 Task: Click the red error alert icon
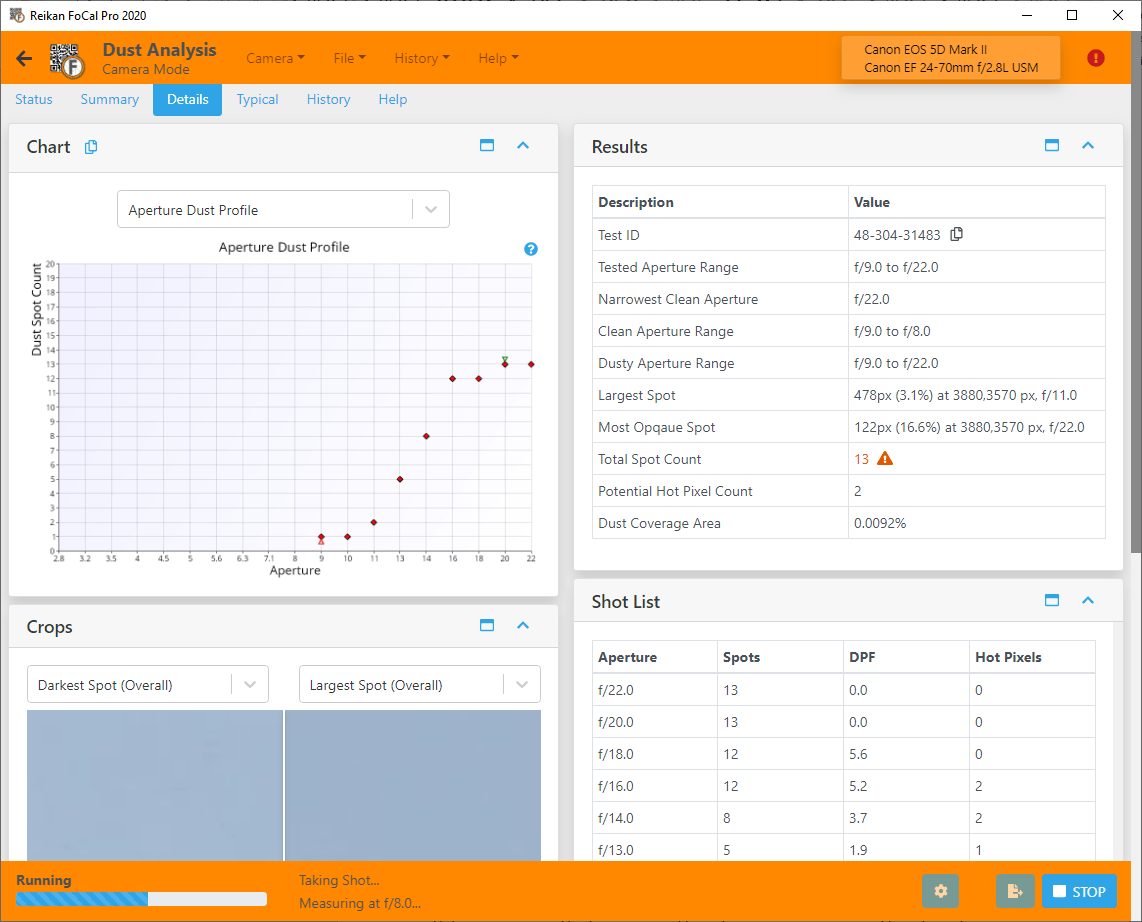coord(1096,58)
